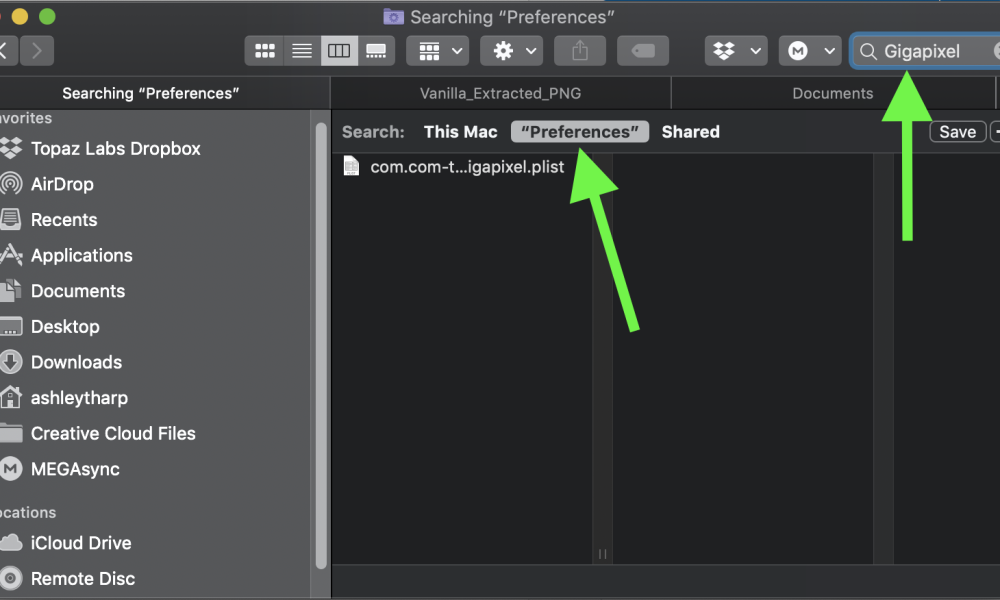Click the column resize handle at bottom
Screen dimensions: 1000x600
tap(602, 554)
